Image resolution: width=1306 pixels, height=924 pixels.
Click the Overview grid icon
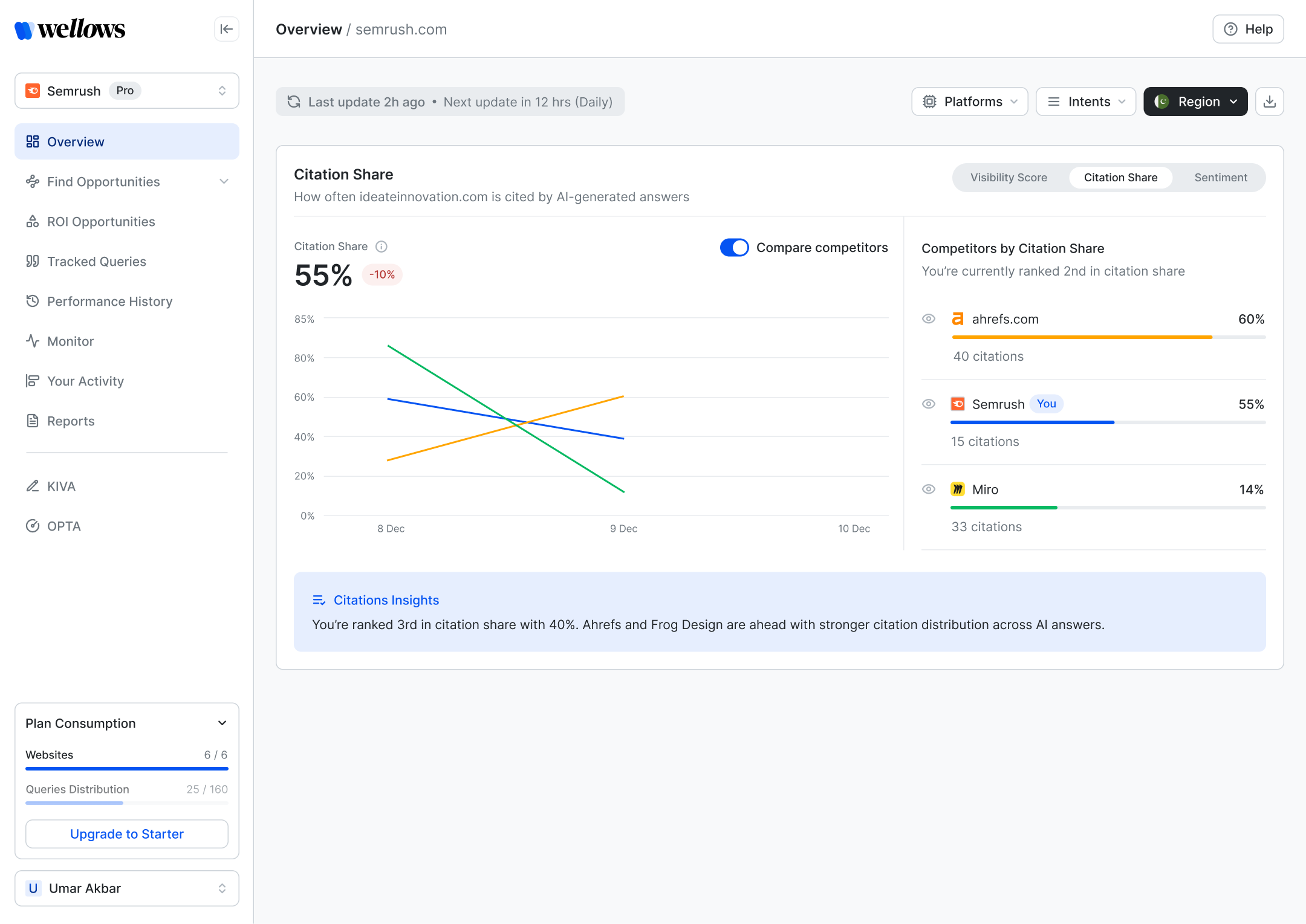[x=33, y=141]
